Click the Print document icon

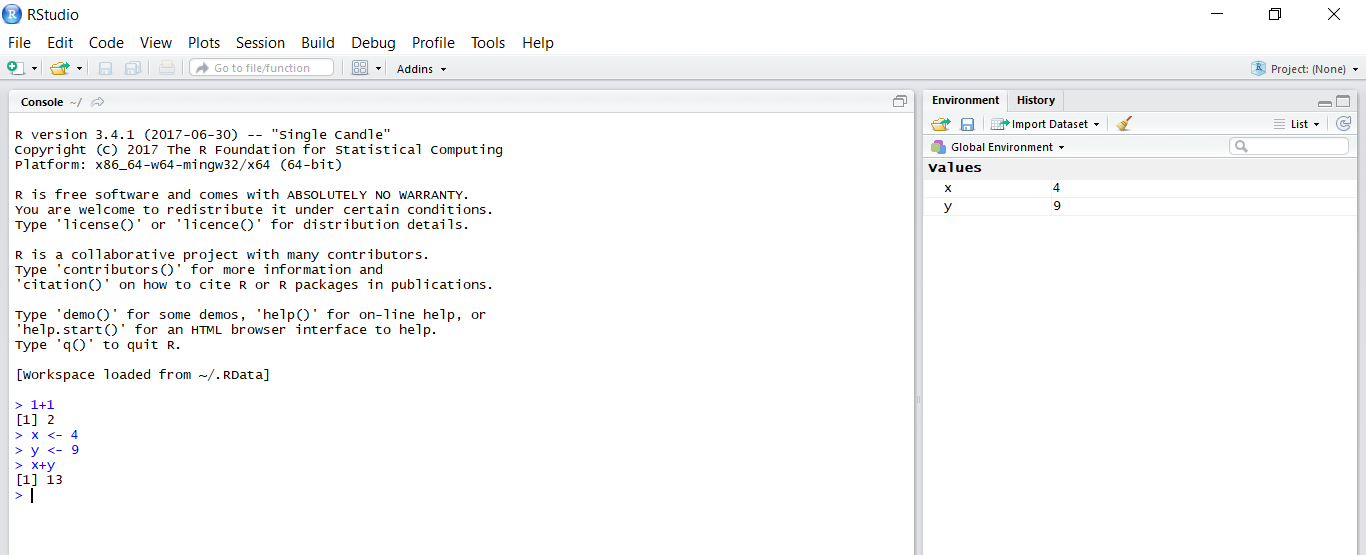[166, 68]
